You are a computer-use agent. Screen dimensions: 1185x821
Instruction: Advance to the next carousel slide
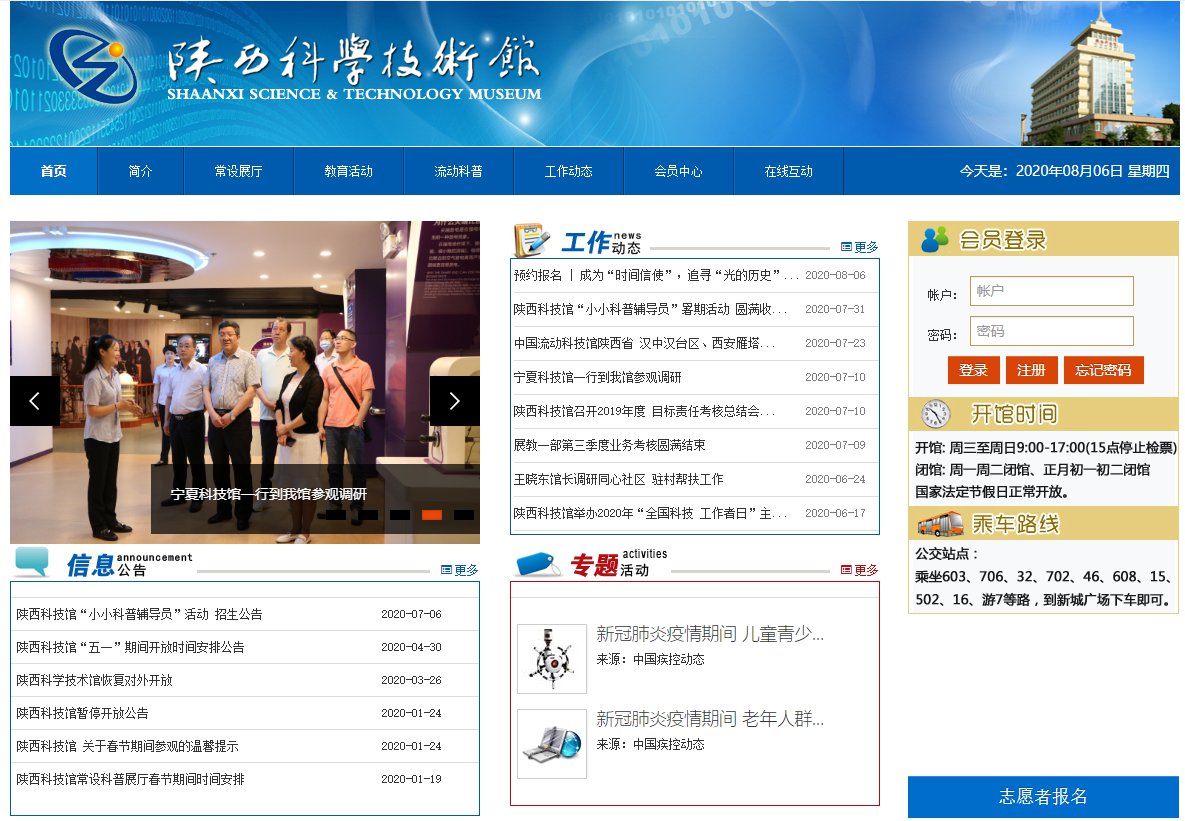pos(454,401)
